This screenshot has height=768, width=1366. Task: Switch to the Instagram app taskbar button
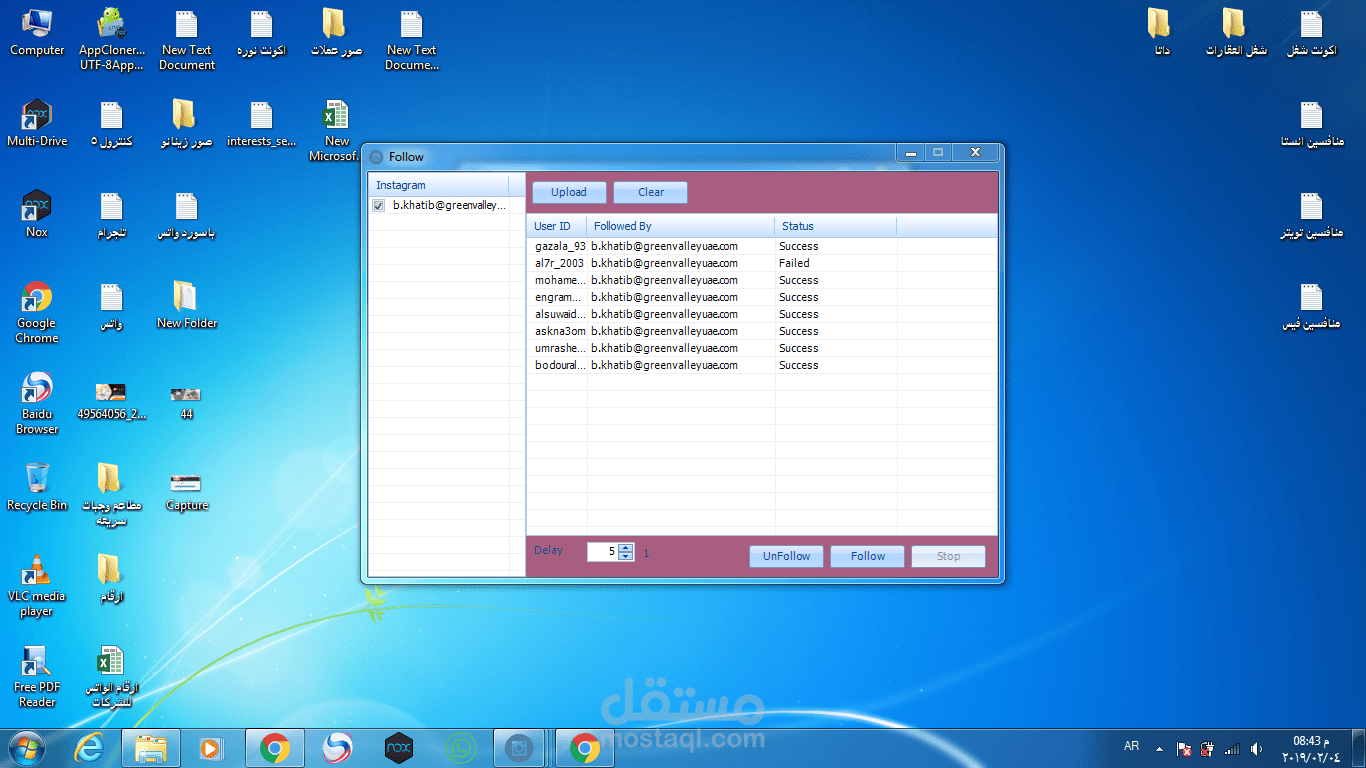click(520, 748)
